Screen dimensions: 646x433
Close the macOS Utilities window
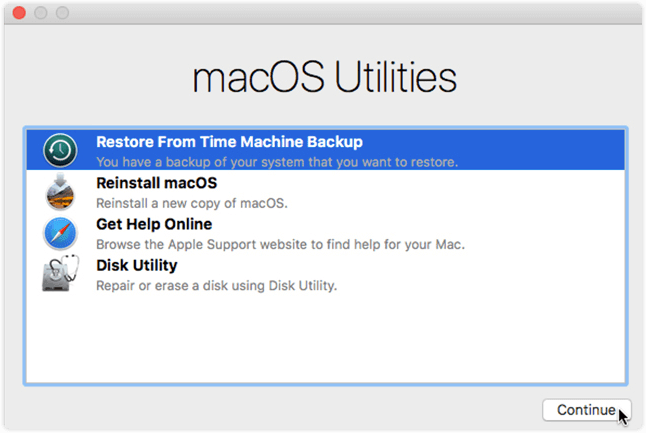click(x=19, y=15)
